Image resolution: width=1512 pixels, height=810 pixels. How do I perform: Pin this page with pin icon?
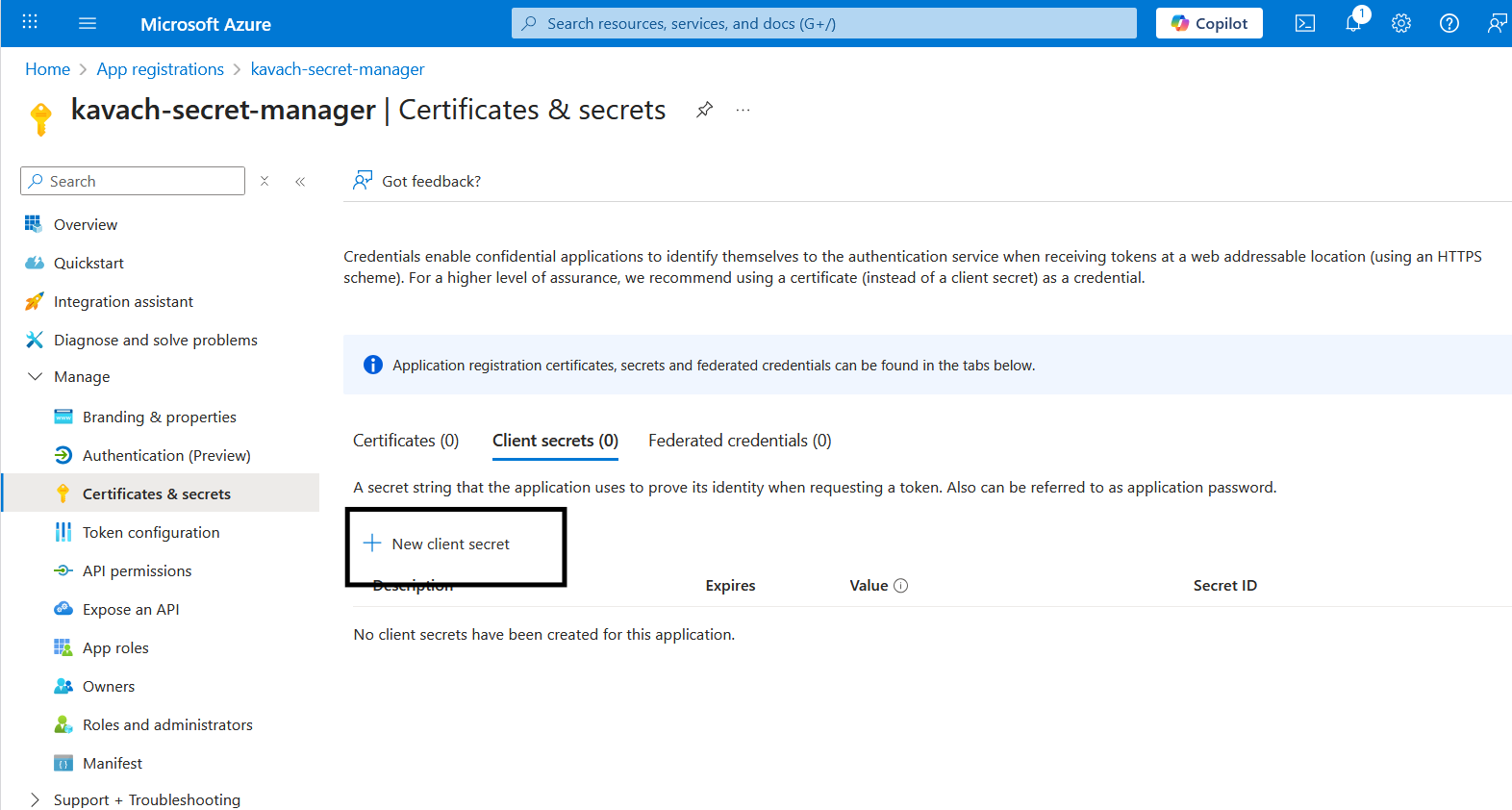(x=704, y=110)
